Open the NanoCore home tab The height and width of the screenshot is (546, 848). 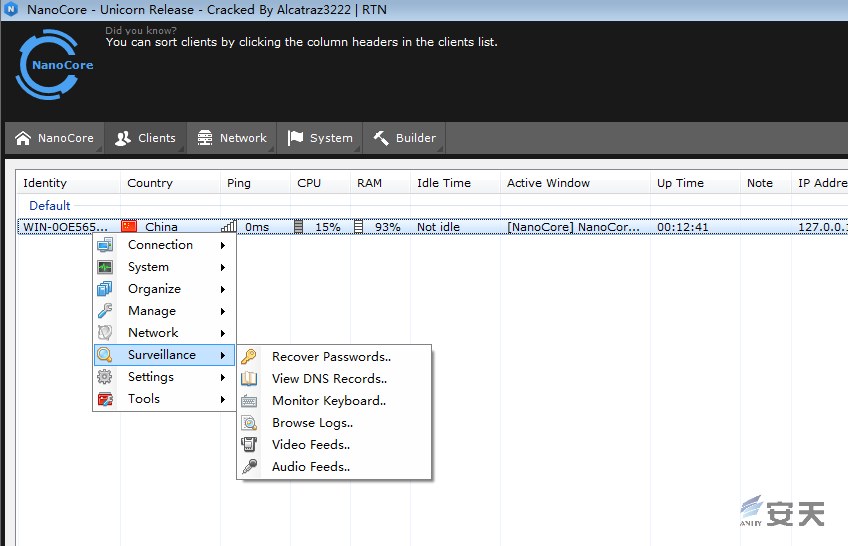click(x=54, y=138)
